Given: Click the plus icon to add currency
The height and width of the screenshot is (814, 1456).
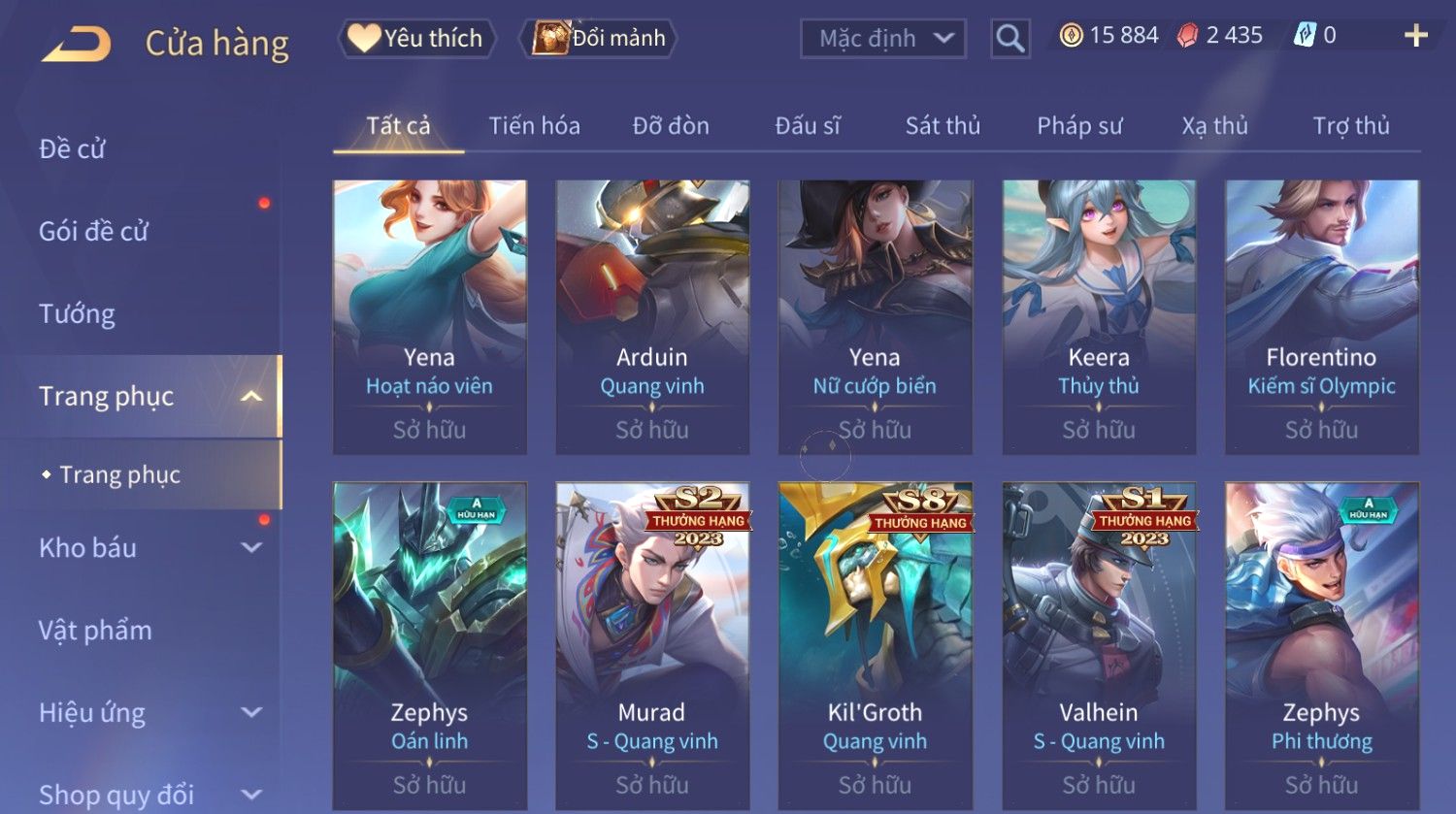Looking at the screenshot, I should (1415, 36).
